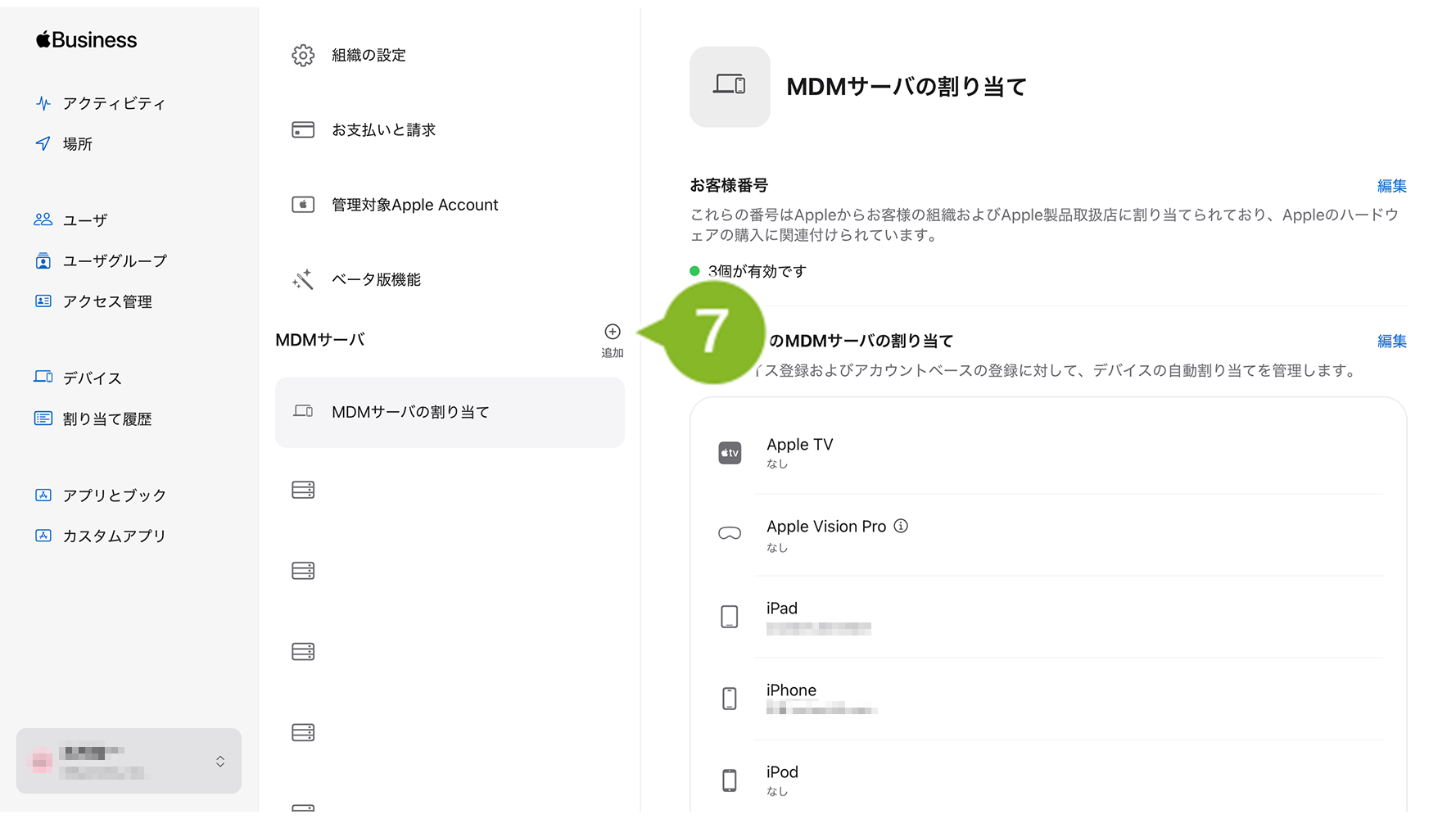Select the iPad row
Screen dimensions: 1456x819
coord(1048,617)
